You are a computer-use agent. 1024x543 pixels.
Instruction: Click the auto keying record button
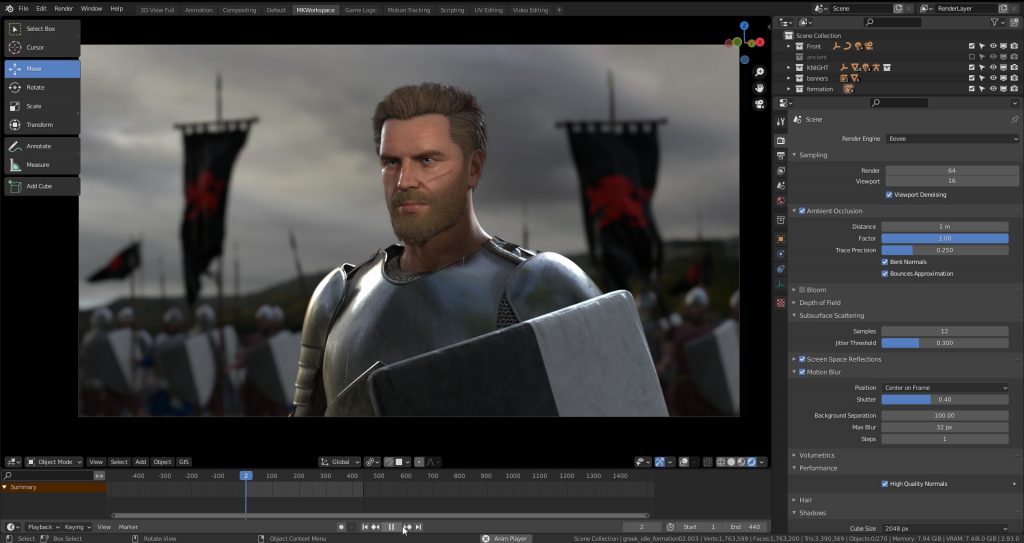click(341, 527)
